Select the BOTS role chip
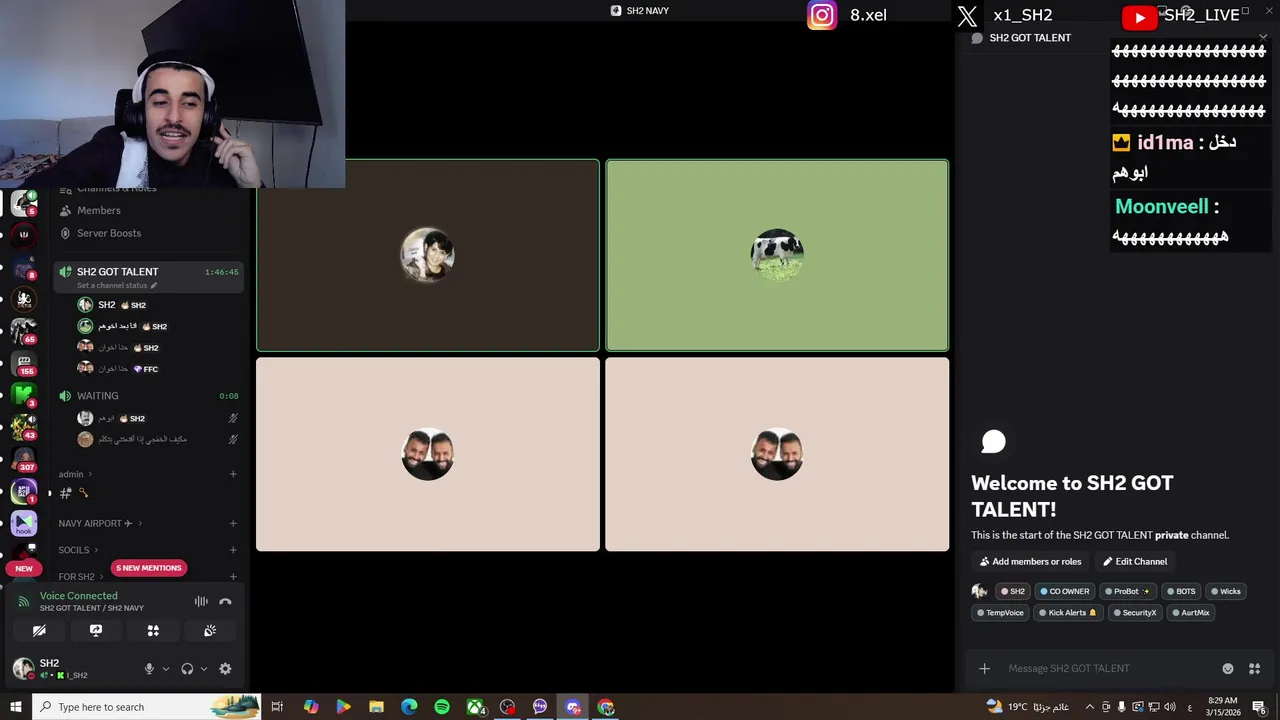The image size is (1280, 720). [x=1181, y=591]
